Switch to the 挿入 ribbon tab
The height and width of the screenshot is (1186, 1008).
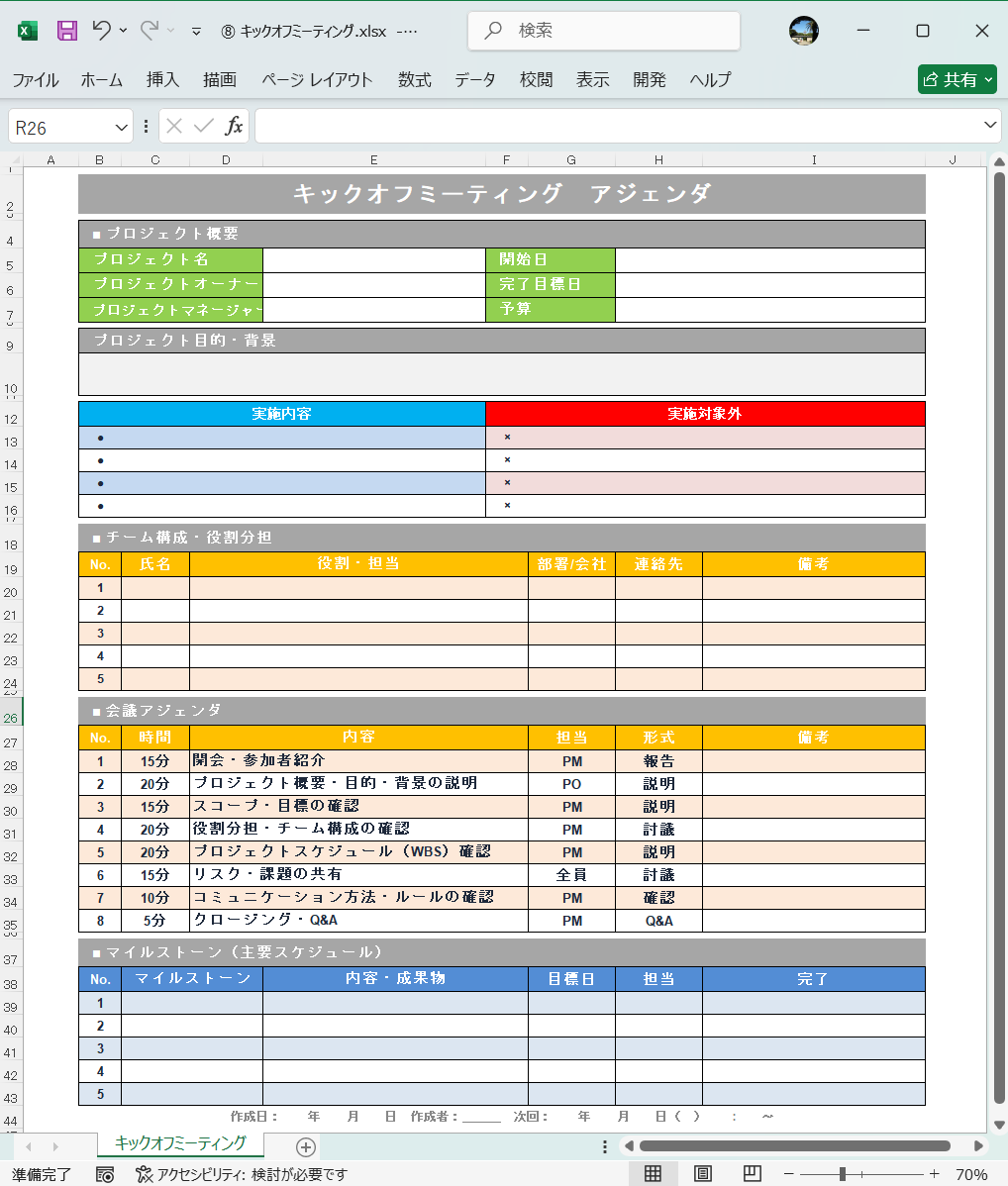pyautogui.click(x=161, y=80)
